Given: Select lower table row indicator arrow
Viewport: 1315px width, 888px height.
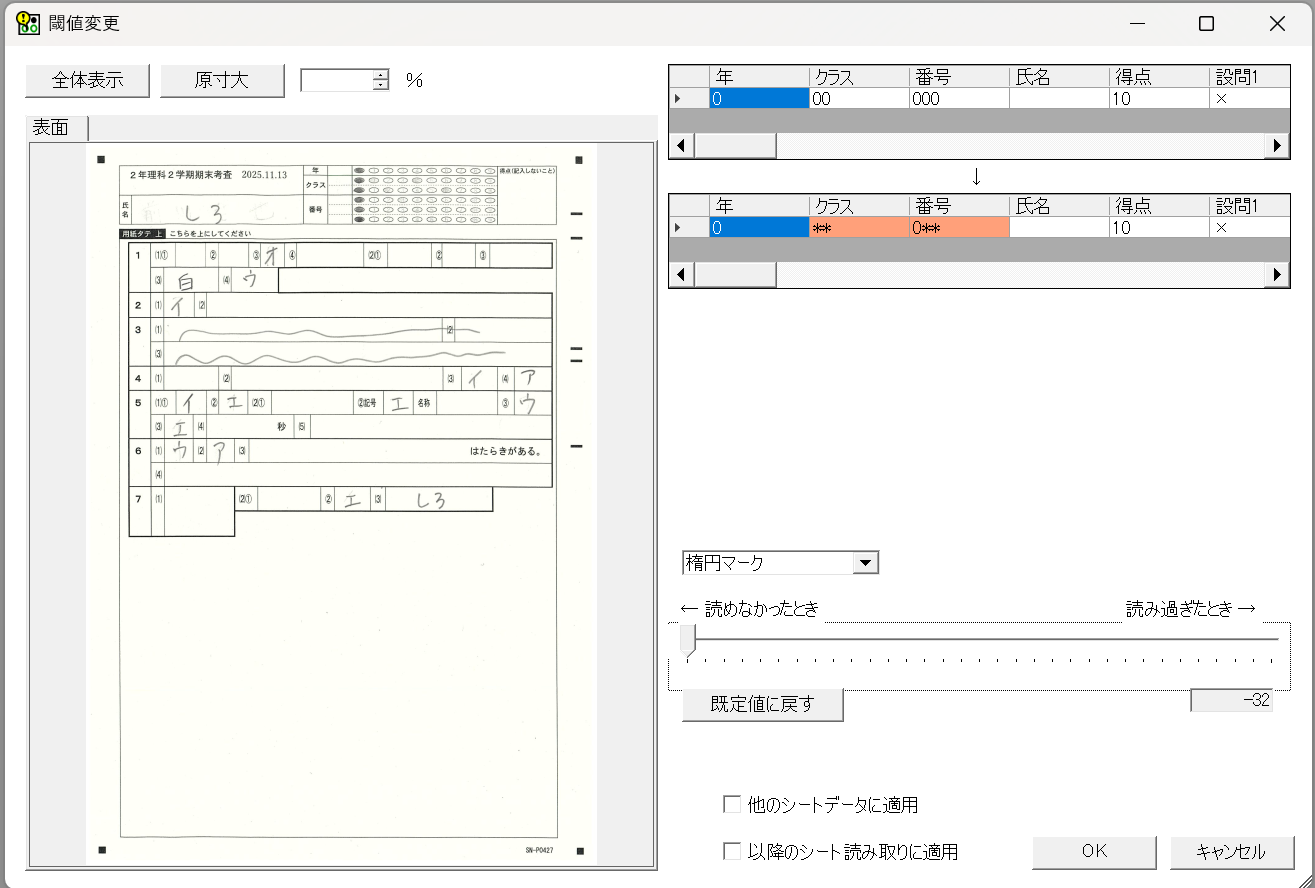Looking at the screenshot, I should 679,228.
